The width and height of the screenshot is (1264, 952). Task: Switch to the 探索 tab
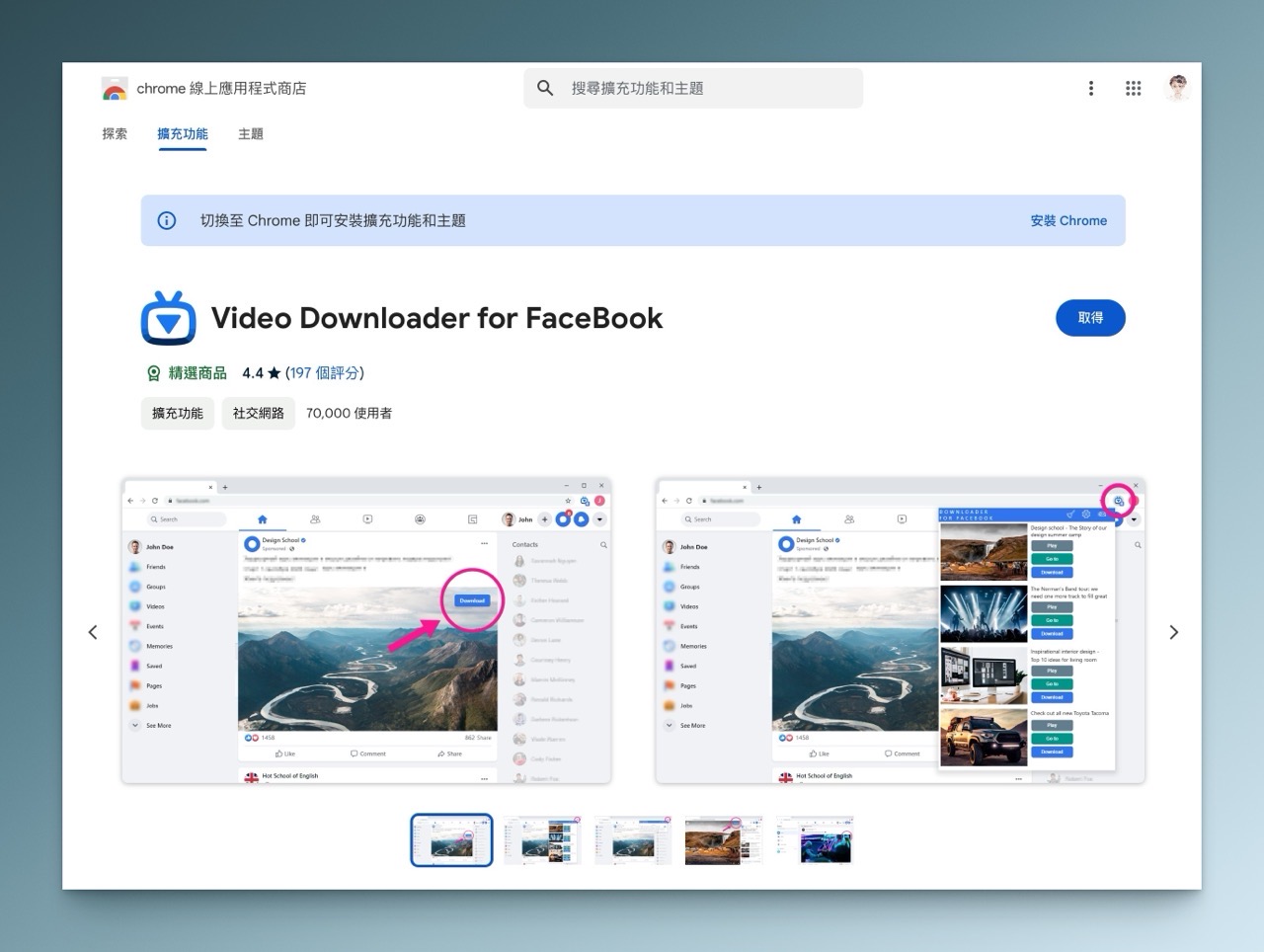pyautogui.click(x=115, y=133)
